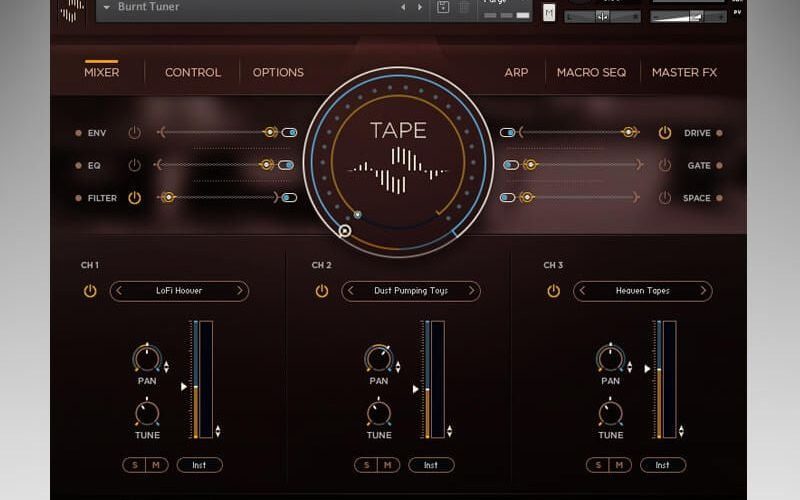Image resolution: width=800 pixels, height=500 pixels.
Task: Click the DRIVE macro slider handle
Action: click(x=629, y=133)
